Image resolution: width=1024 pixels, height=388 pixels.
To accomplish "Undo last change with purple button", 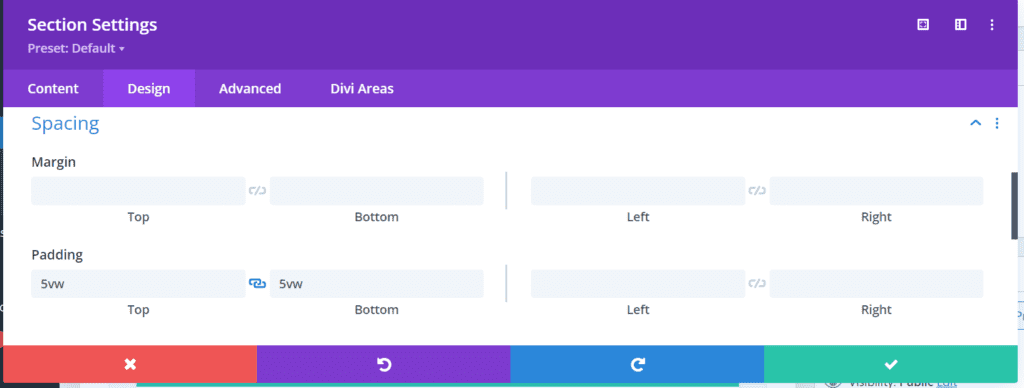I will (x=383, y=364).
